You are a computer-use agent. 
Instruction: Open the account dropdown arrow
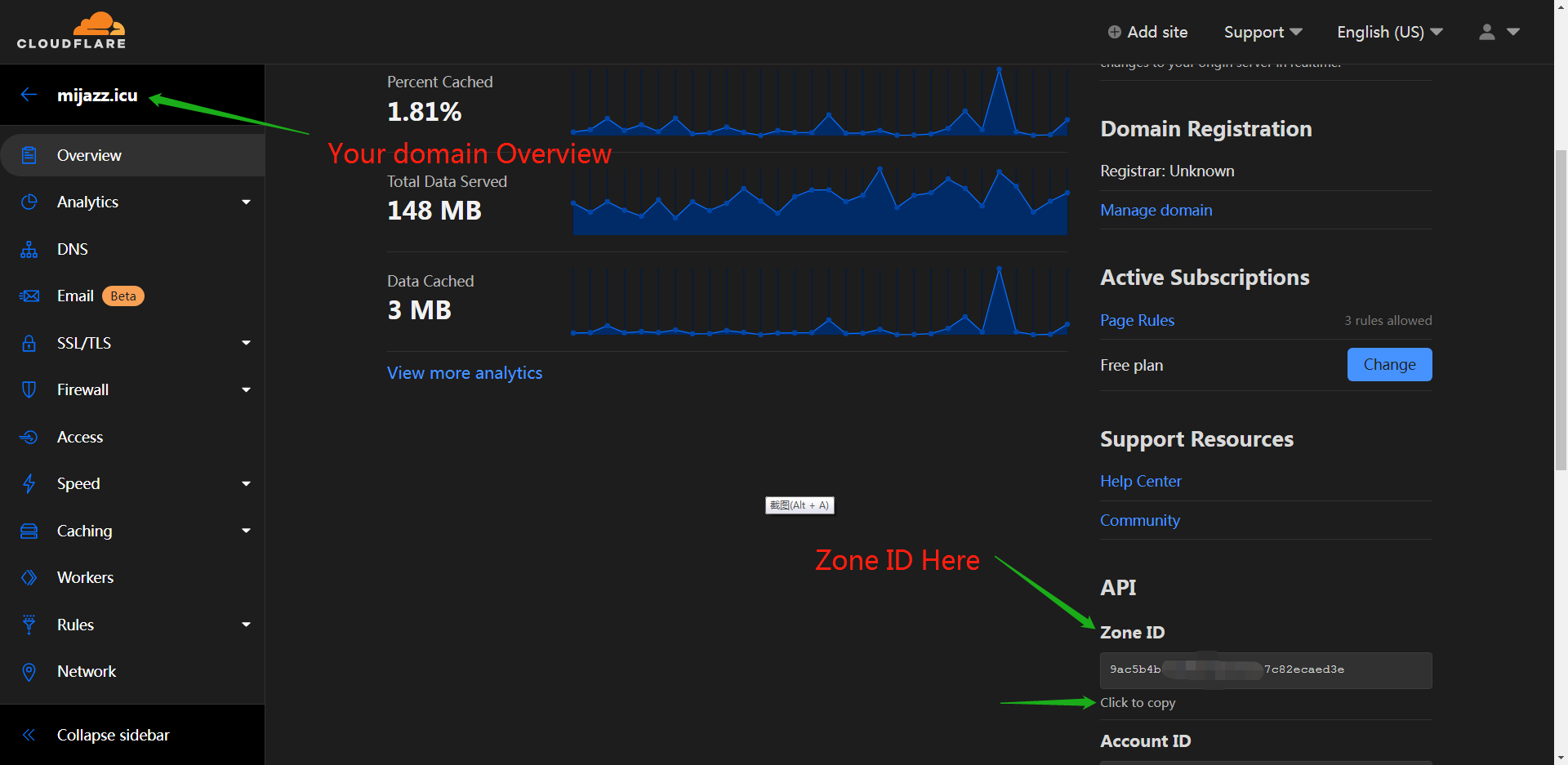[x=1513, y=32]
